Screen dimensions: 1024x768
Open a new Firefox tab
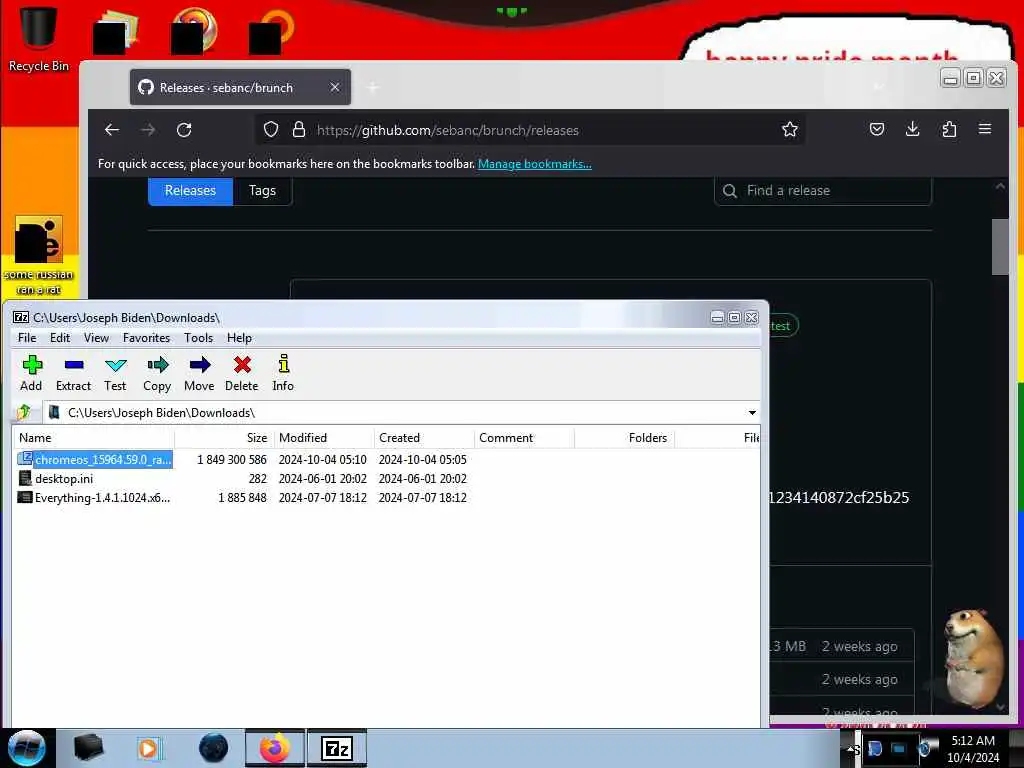click(373, 88)
